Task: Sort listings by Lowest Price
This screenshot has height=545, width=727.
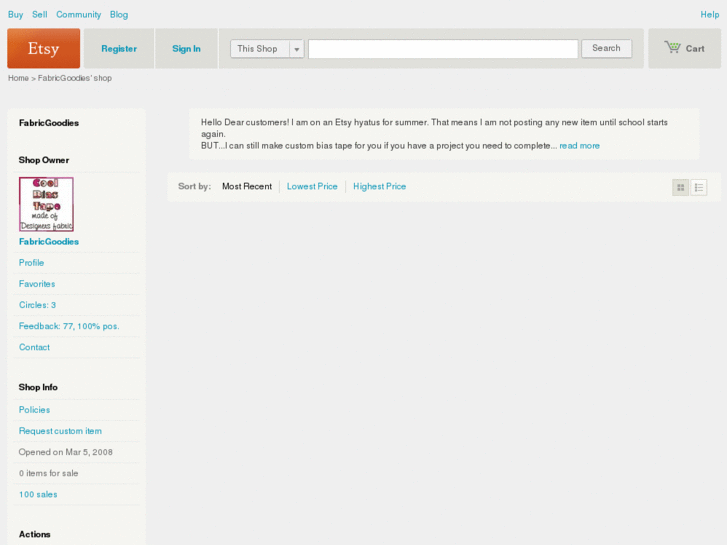Action: click(x=312, y=186)
